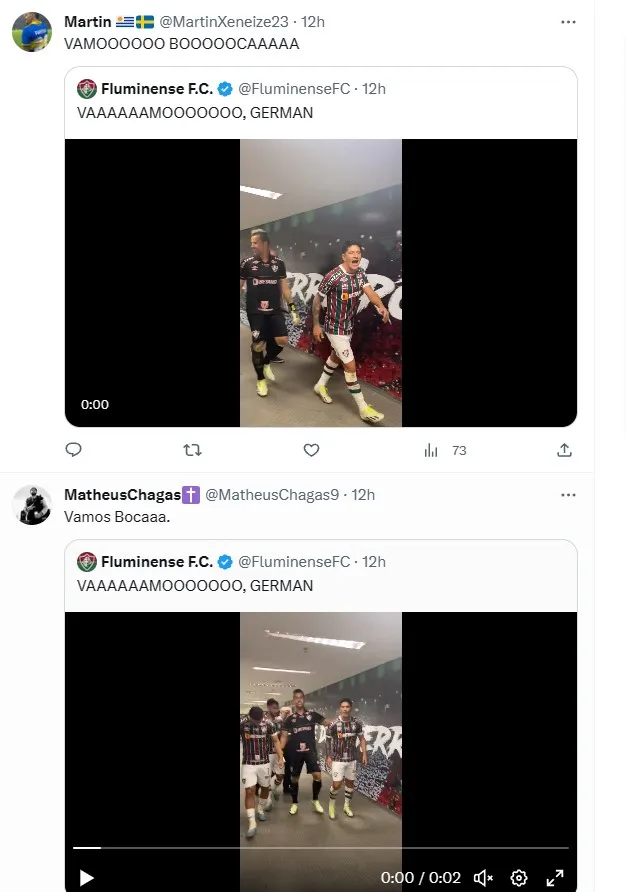Image resolution: width=626 pixels, height=892 pixels.
Task: Click Fluminense F.C. crest in first quote
Action: click(87, 89)
